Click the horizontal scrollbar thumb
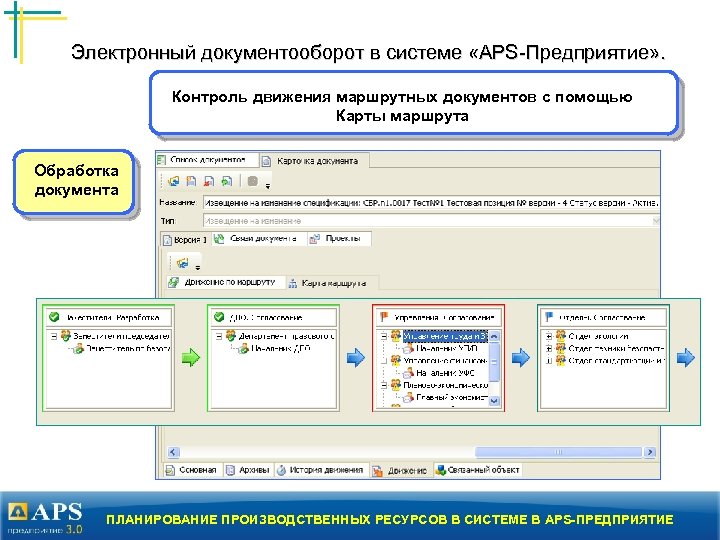This screenshot has height=540, width=720. (558, 452)
